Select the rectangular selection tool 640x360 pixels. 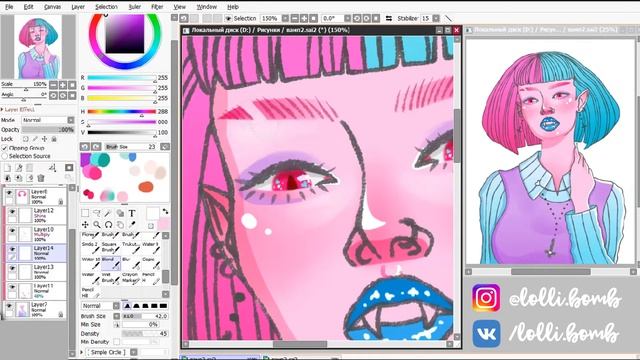click(85, 213)
